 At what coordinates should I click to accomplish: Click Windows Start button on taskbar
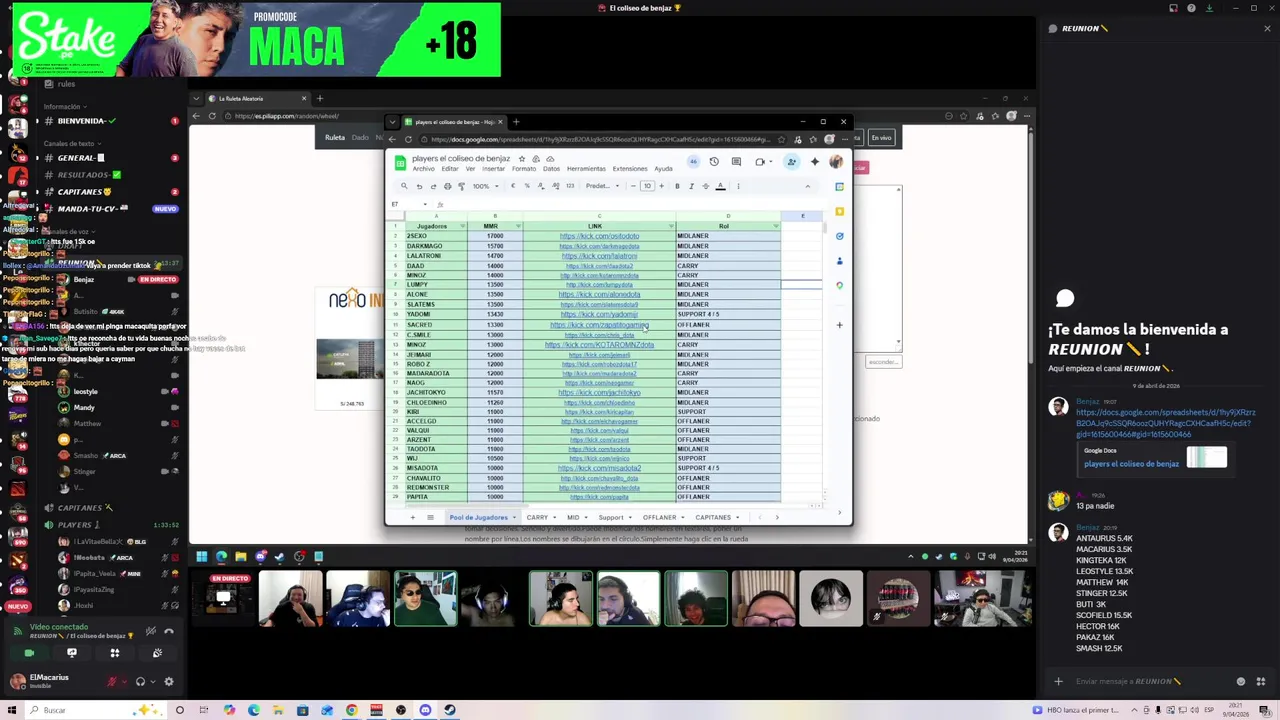(x=10, y=710)
